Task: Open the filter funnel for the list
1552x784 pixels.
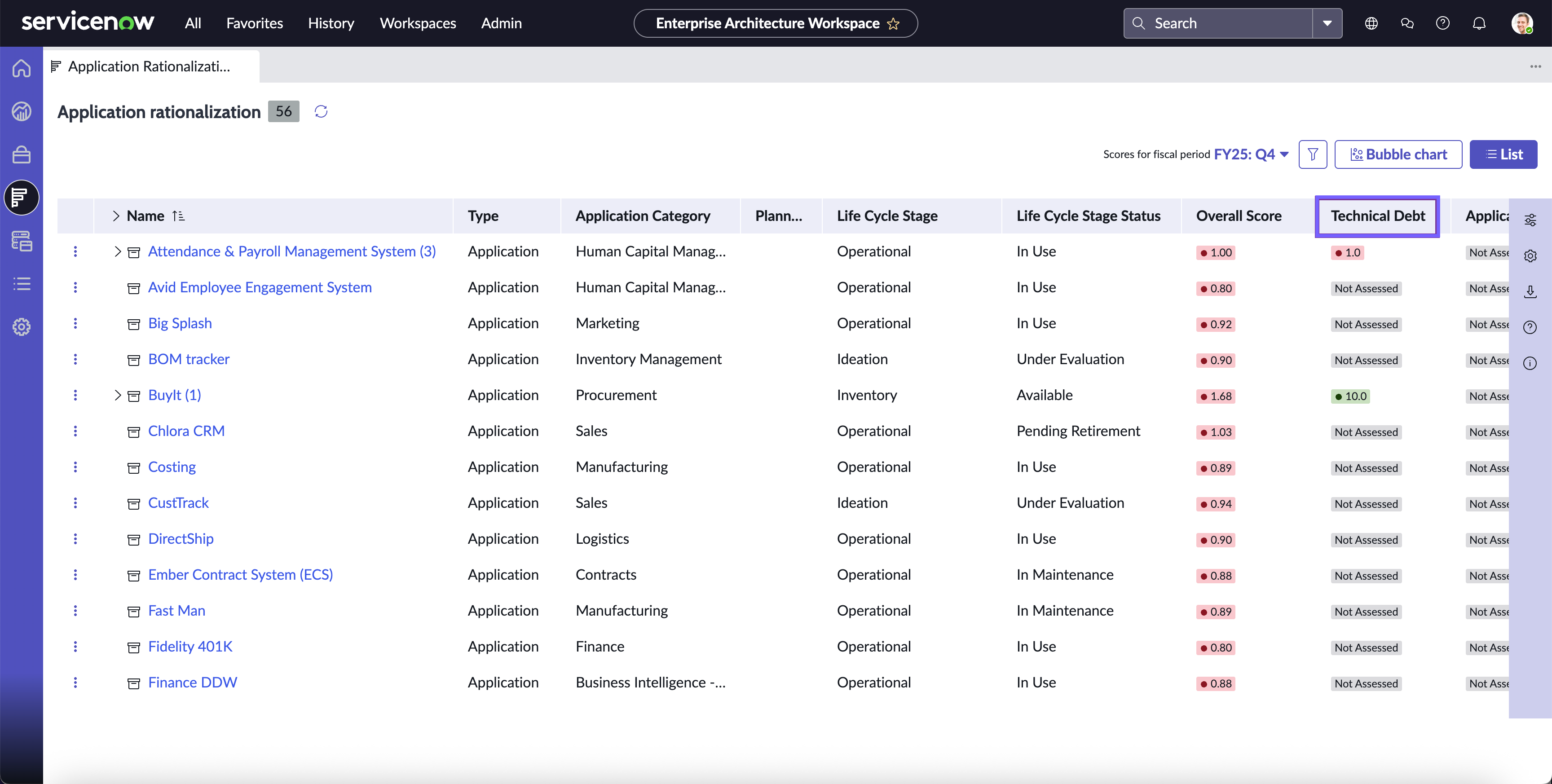Action: pos(1313,154)
